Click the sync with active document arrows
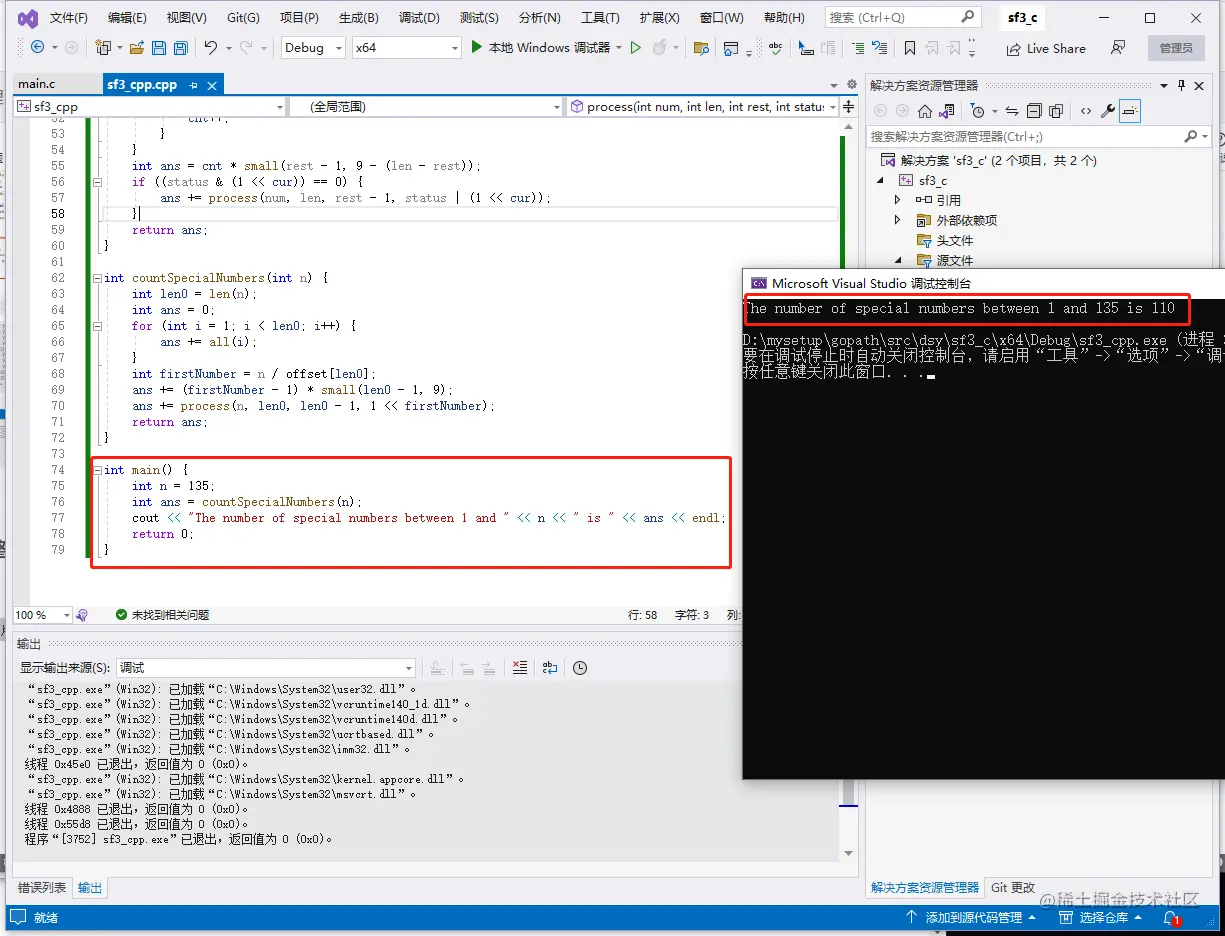Image resolution: width=1225 pixels, height=936 pixels. click(1012, 111)
